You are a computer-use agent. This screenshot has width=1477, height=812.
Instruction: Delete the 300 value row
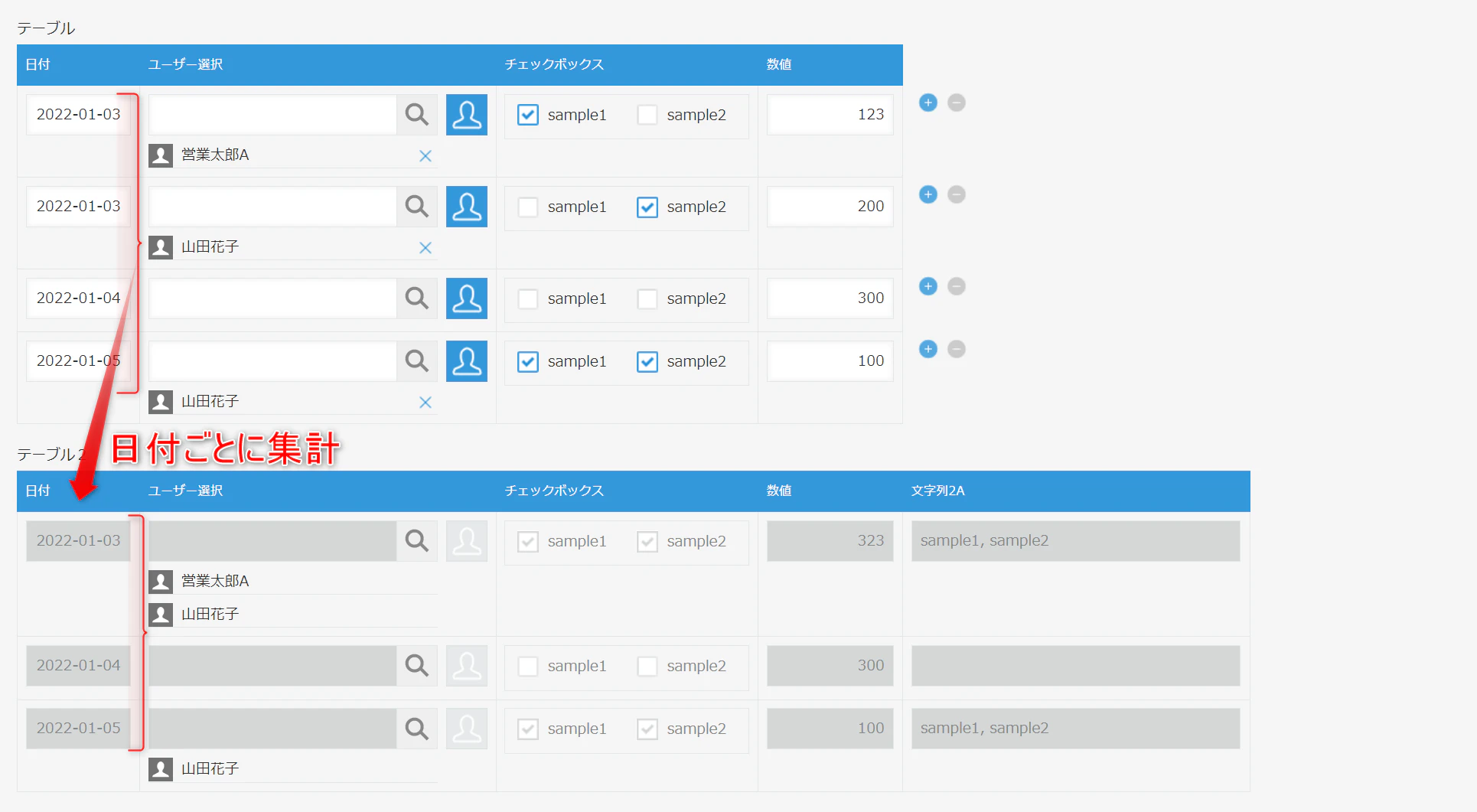(x=957, y=286)
